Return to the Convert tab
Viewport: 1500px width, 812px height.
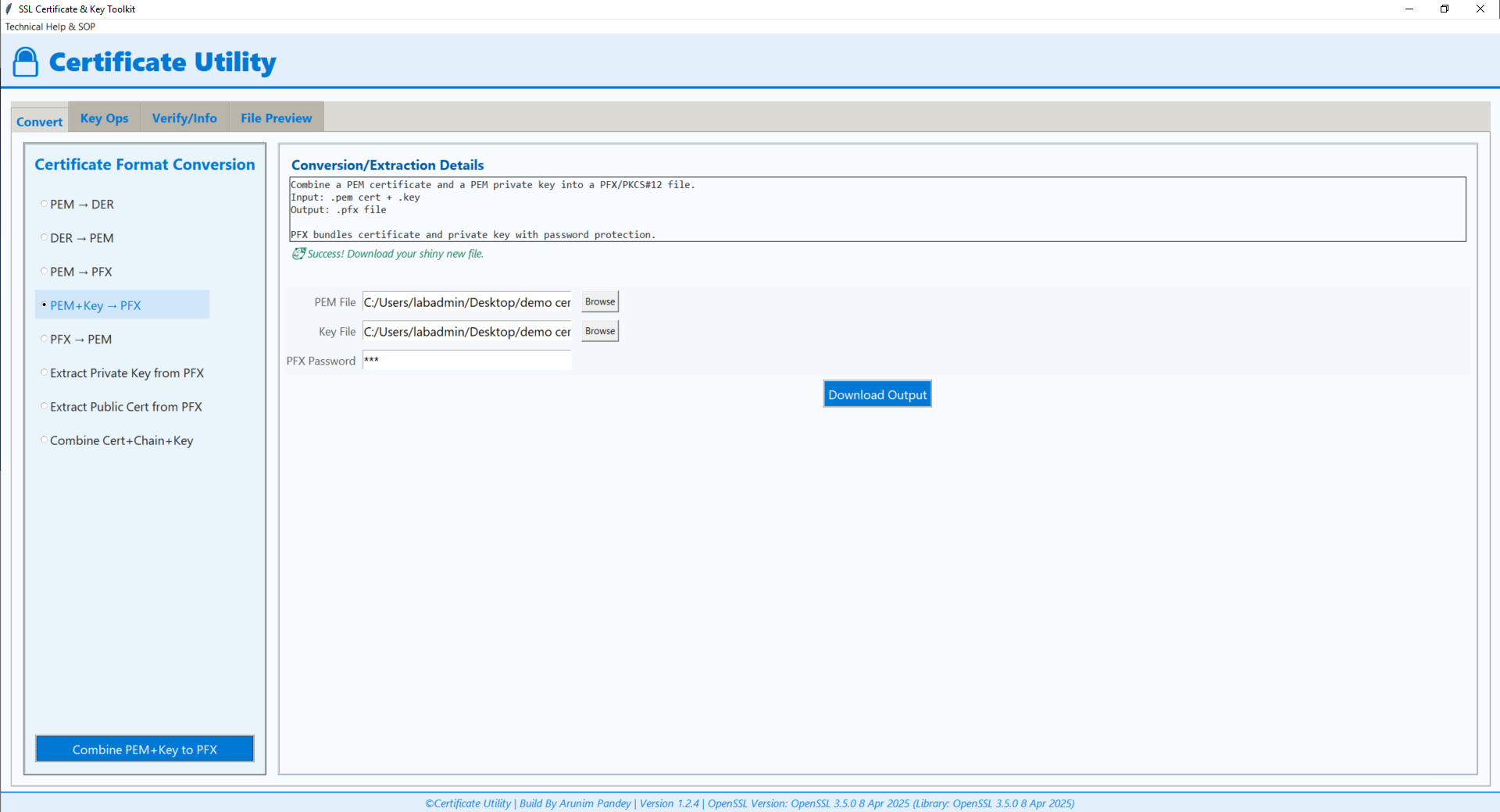(38, 121)
